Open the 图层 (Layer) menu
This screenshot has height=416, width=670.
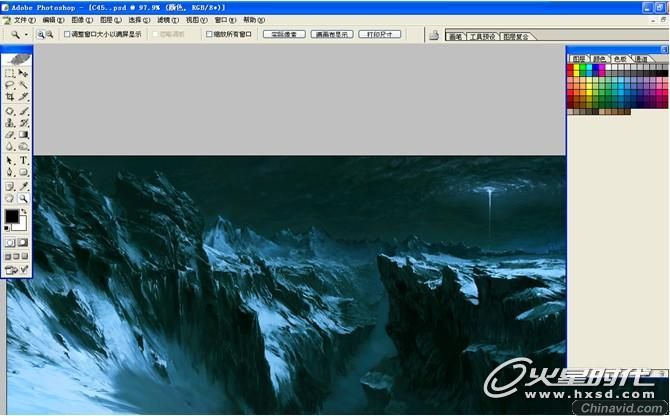pyautogui.click(x=111, y=20)
